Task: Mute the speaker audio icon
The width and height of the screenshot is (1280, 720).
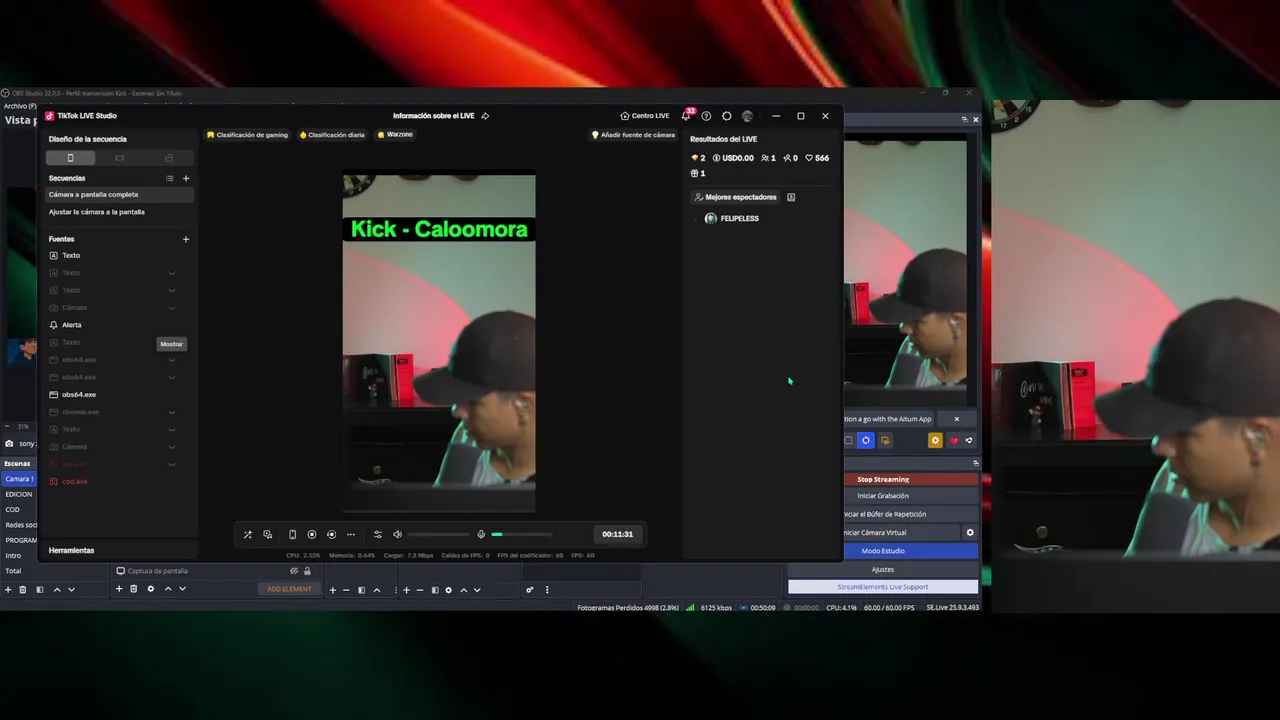Action: pyautogui.click(x=397, y=534)
